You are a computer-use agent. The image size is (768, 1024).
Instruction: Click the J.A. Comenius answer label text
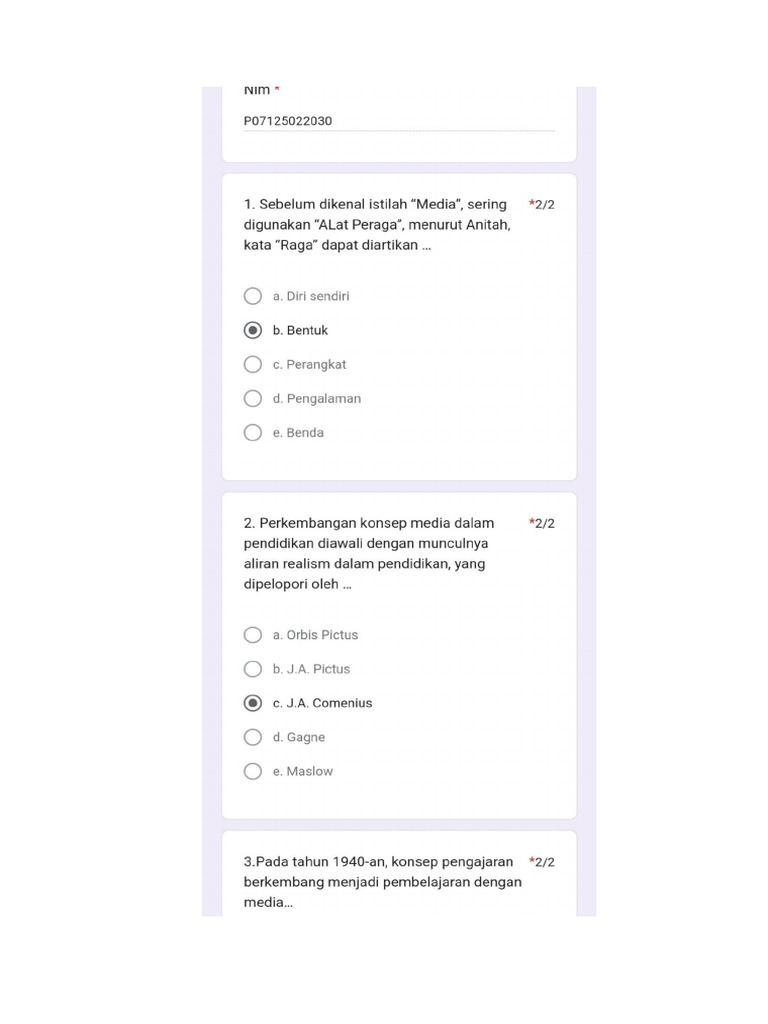click(x=322, y=703)
